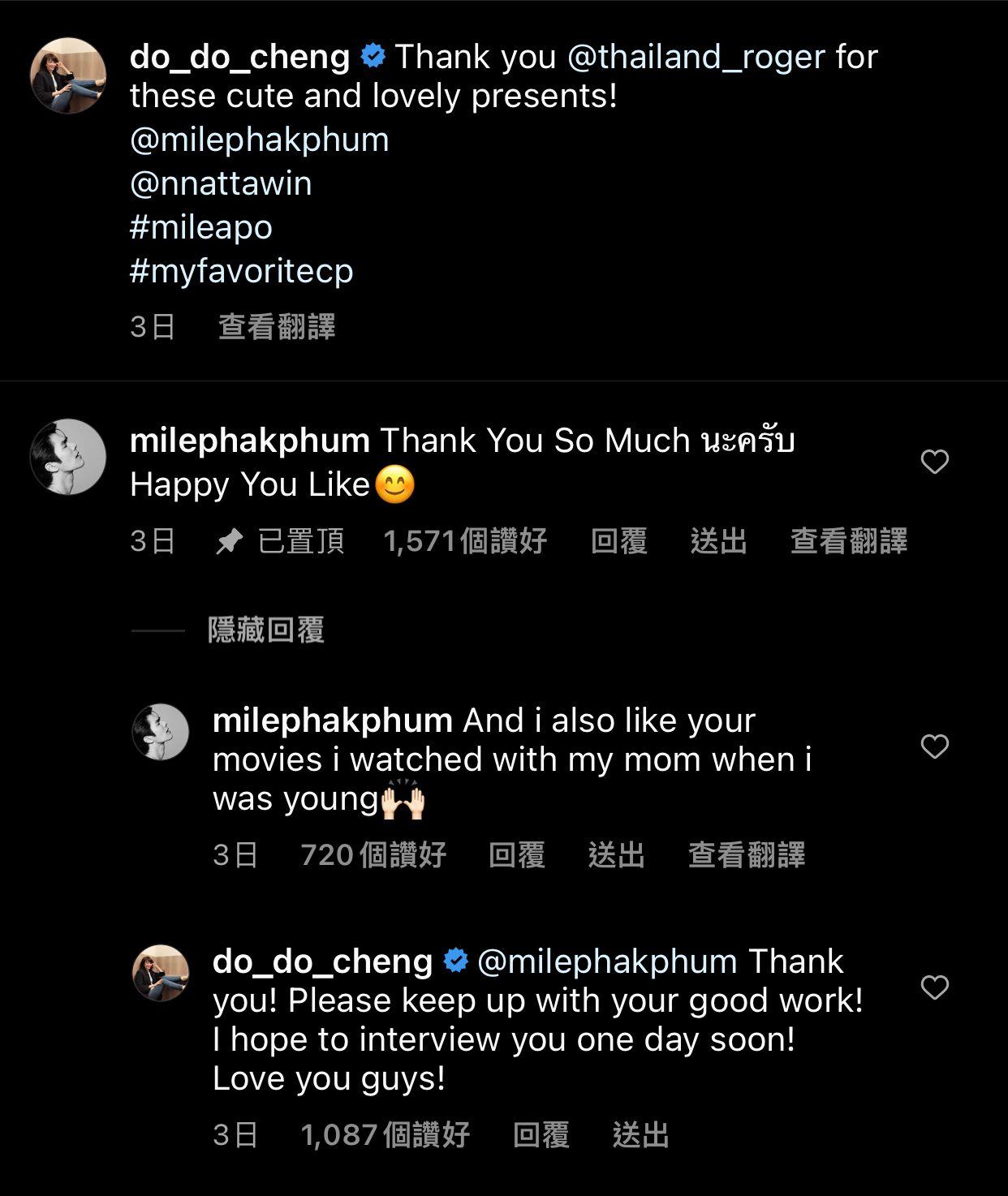Open do_do_cheng profile picture in caption

click(x=68, y=75)
